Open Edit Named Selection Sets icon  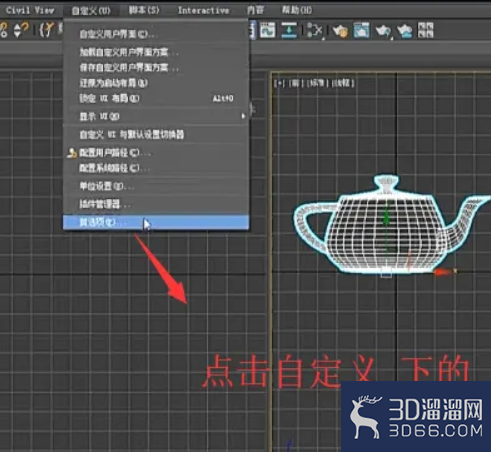(46, 30)
